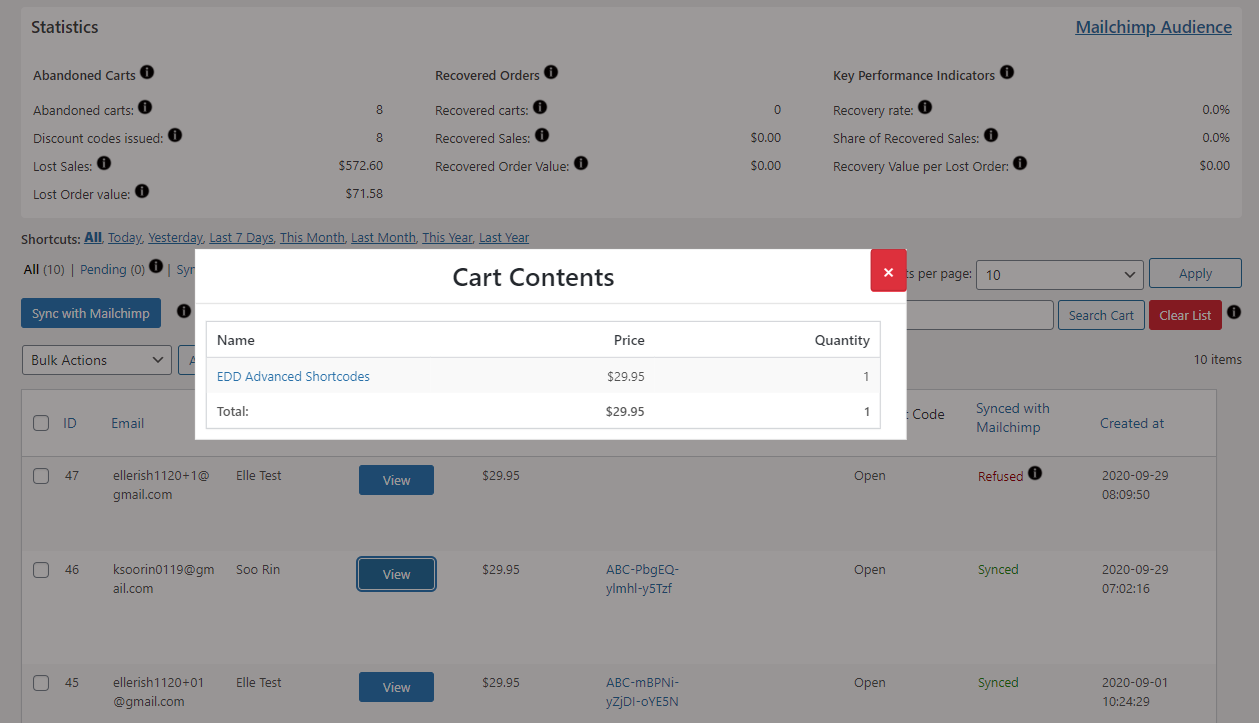
Task: Filter by This Month shortcut
Action: (312, 238)
